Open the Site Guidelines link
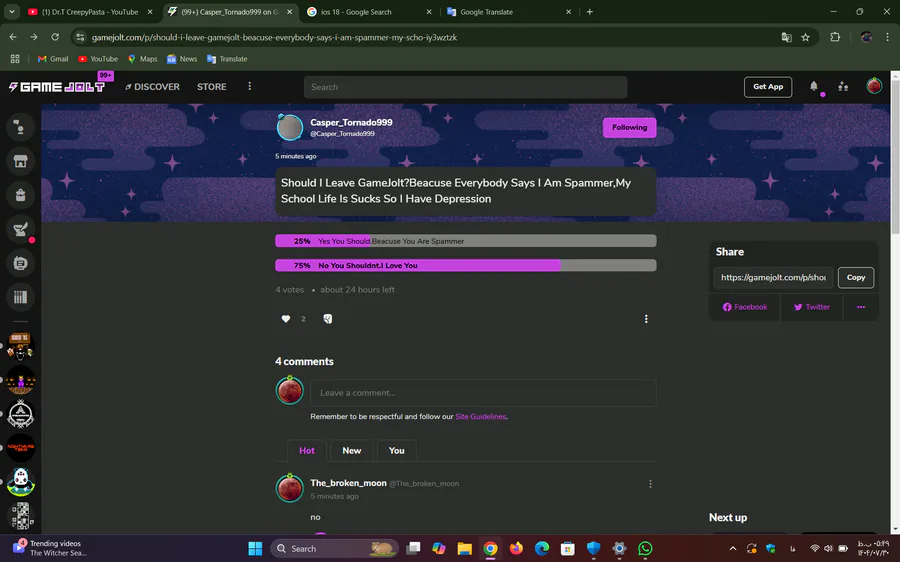 pyautogui.click(x=480, y=417)
